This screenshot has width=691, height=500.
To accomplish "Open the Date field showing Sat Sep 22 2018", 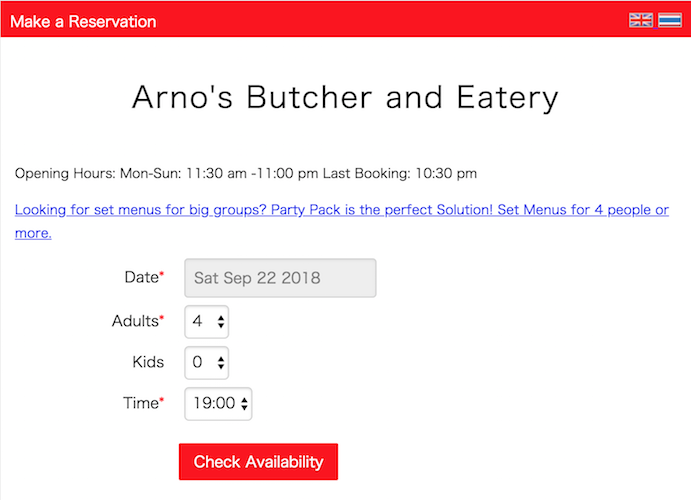I will [x=280, y=278].
